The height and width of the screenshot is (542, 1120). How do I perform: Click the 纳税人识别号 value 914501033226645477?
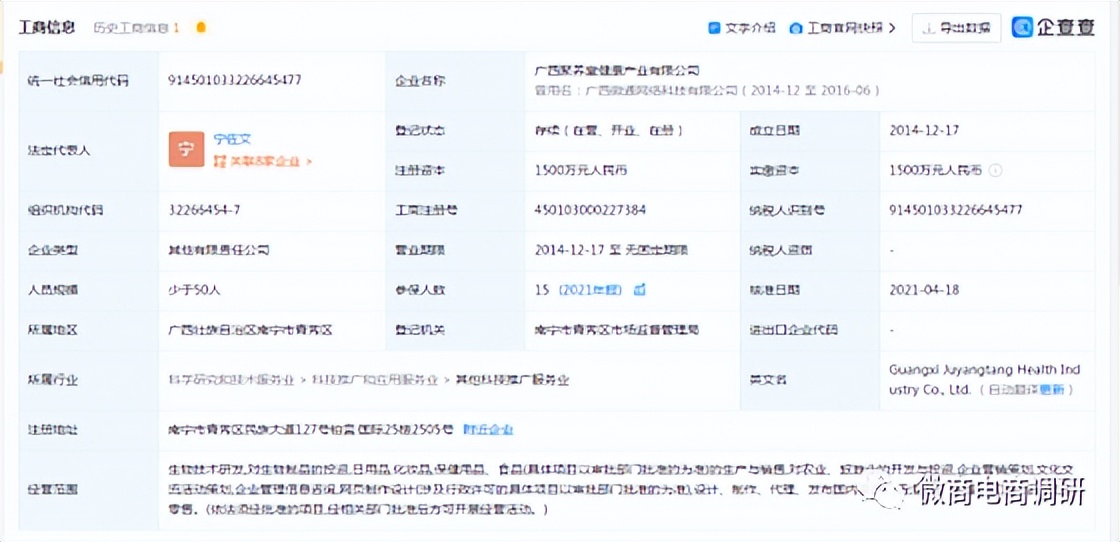(x=956, y=210)
